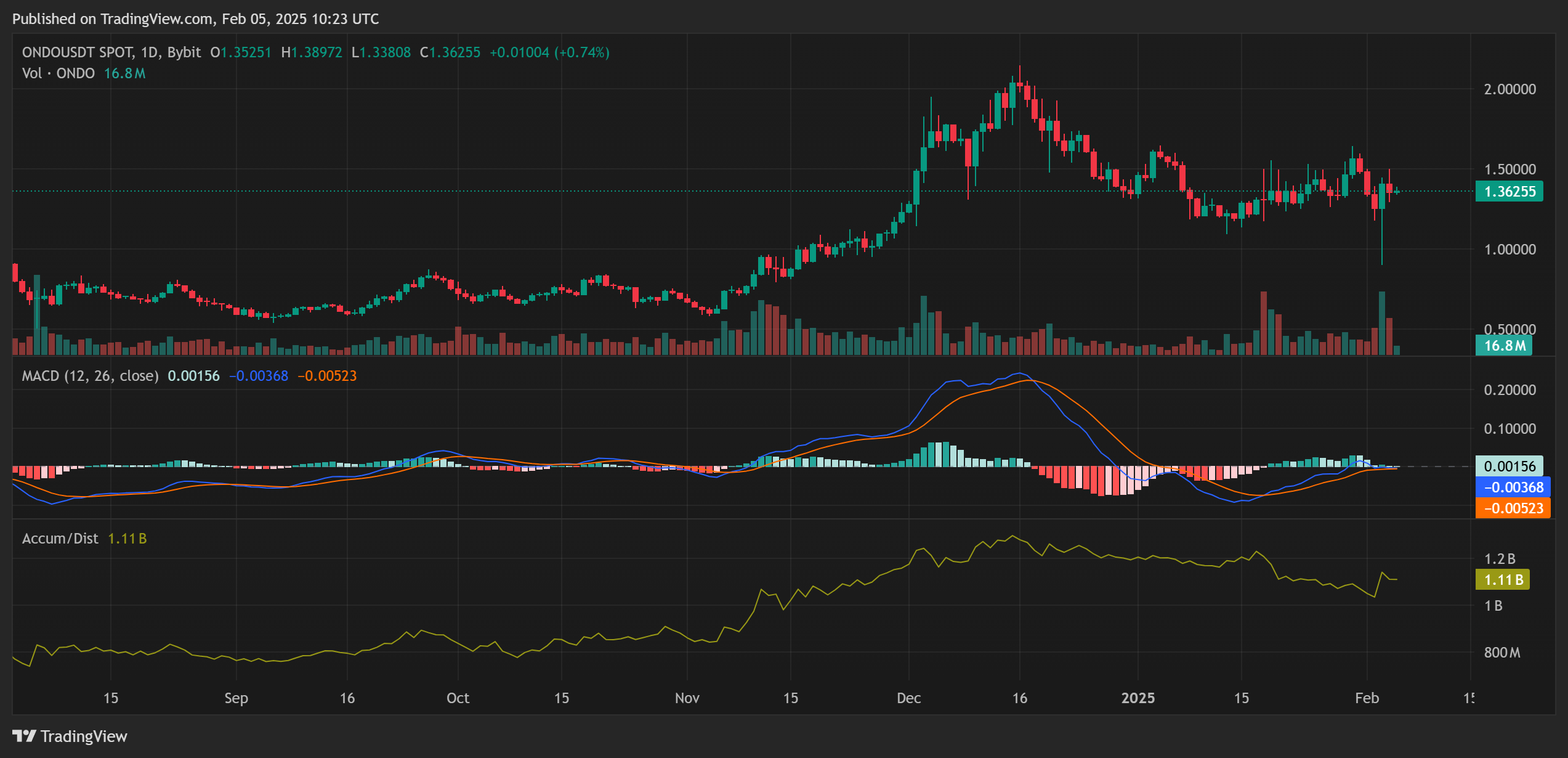Click the blue −0.00368 MACD signal tag
This screenshot has width=1568, height=758.
tap(1513, 487)
